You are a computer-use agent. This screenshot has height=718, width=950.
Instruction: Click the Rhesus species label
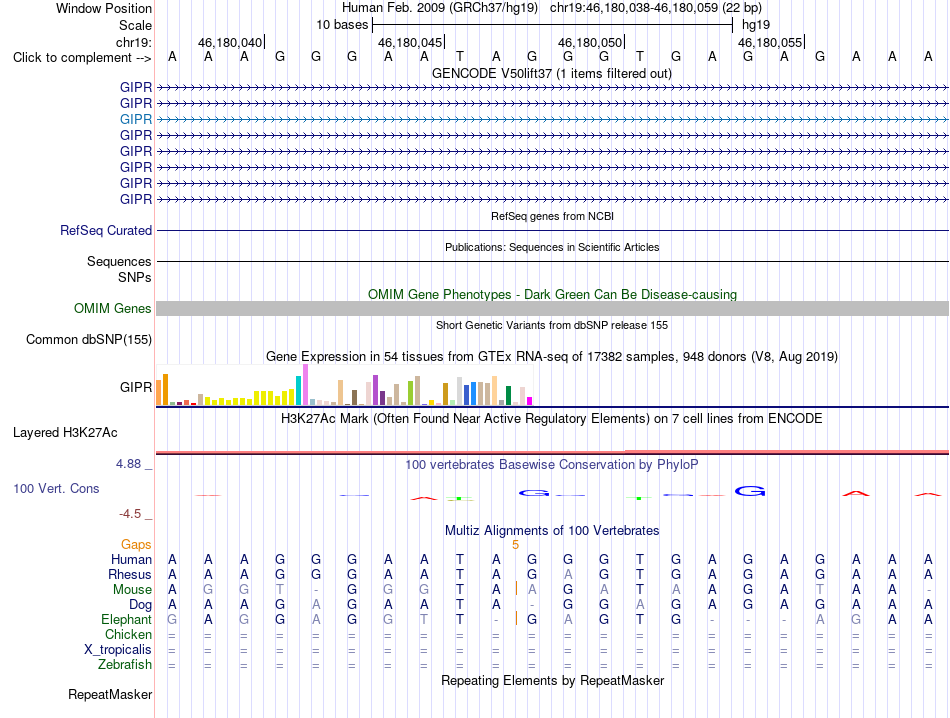[x=130, y=574]
